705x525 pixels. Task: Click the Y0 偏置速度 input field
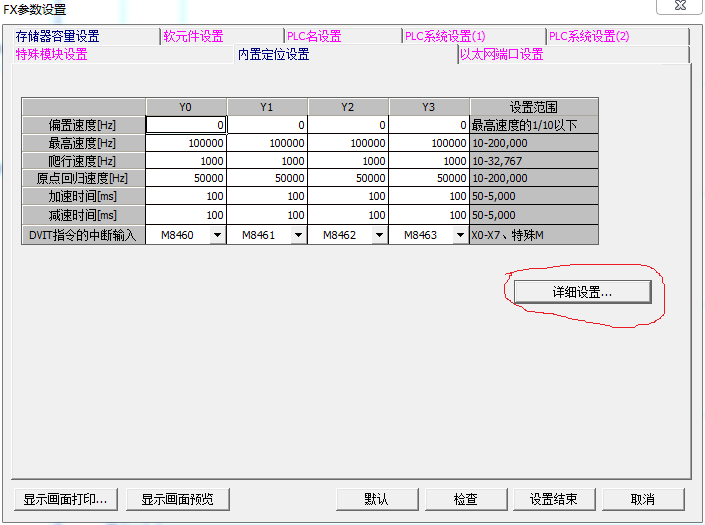coord(186,125)
